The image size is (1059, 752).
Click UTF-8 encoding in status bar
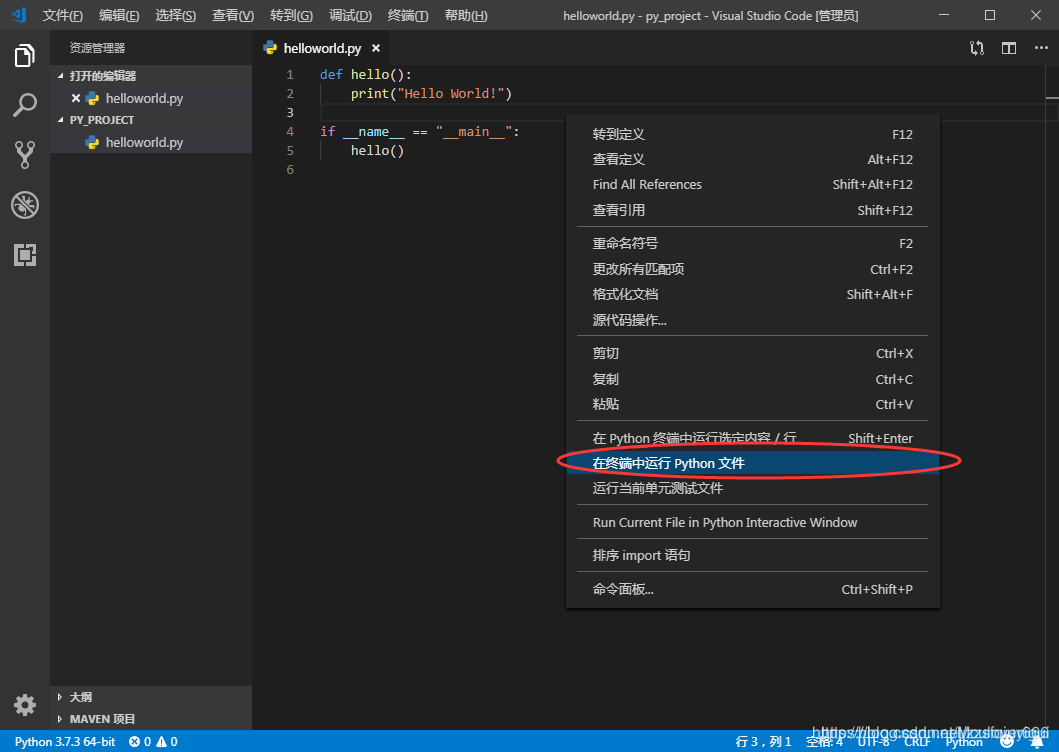pyautogui.click(x=873, y=741)
